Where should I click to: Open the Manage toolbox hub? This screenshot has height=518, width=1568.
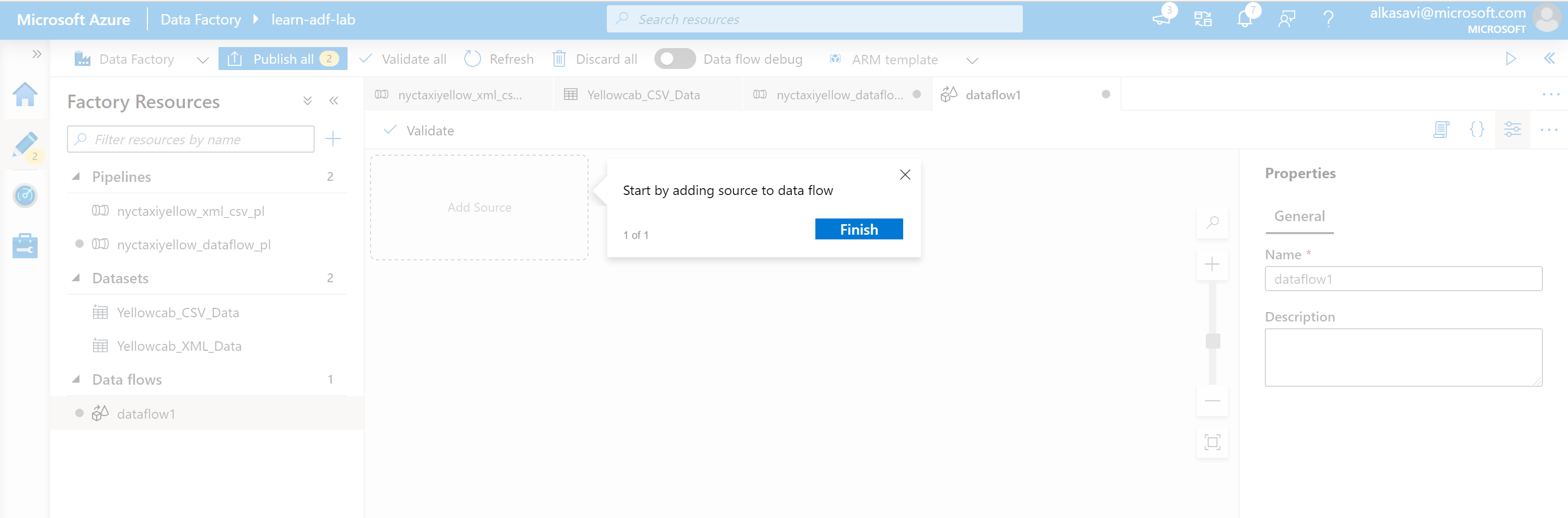click(25, 245)
